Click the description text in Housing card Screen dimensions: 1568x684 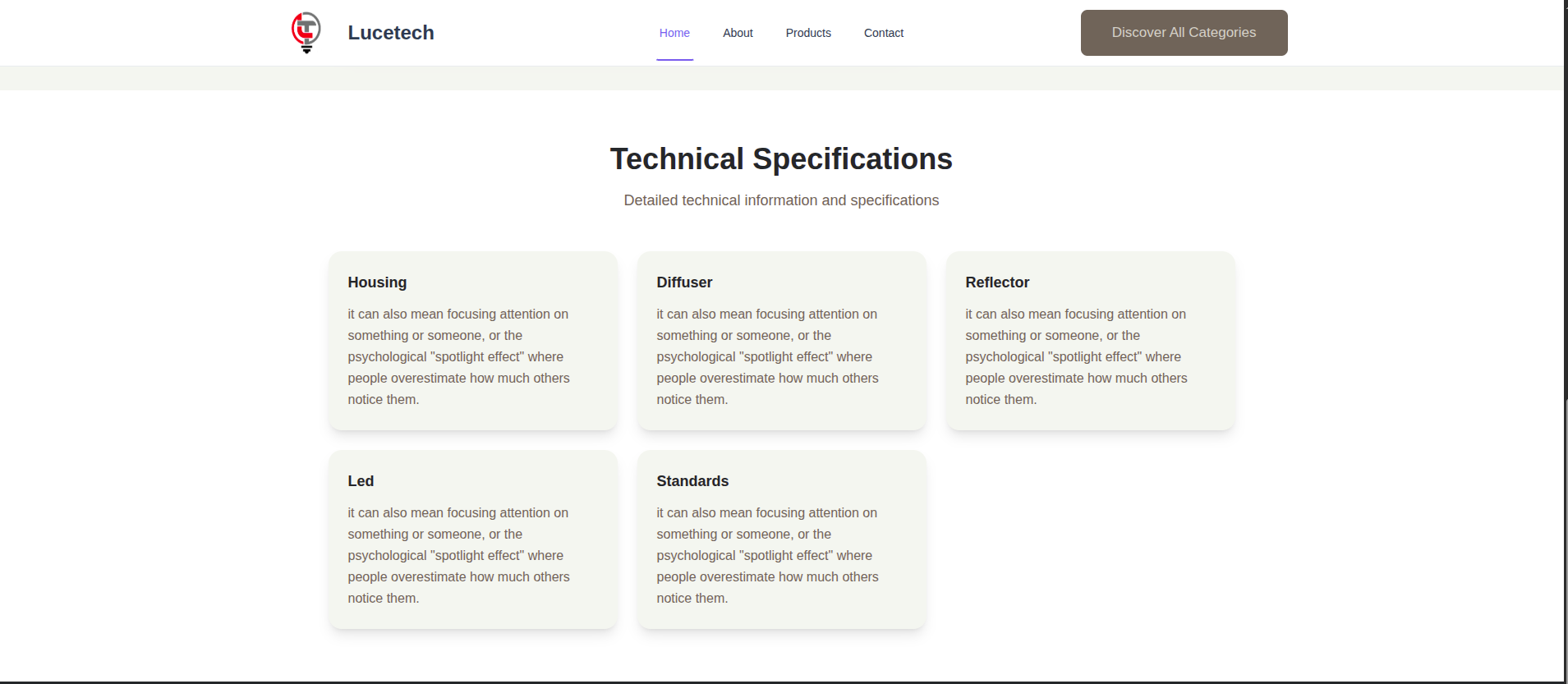click(458, 357)
